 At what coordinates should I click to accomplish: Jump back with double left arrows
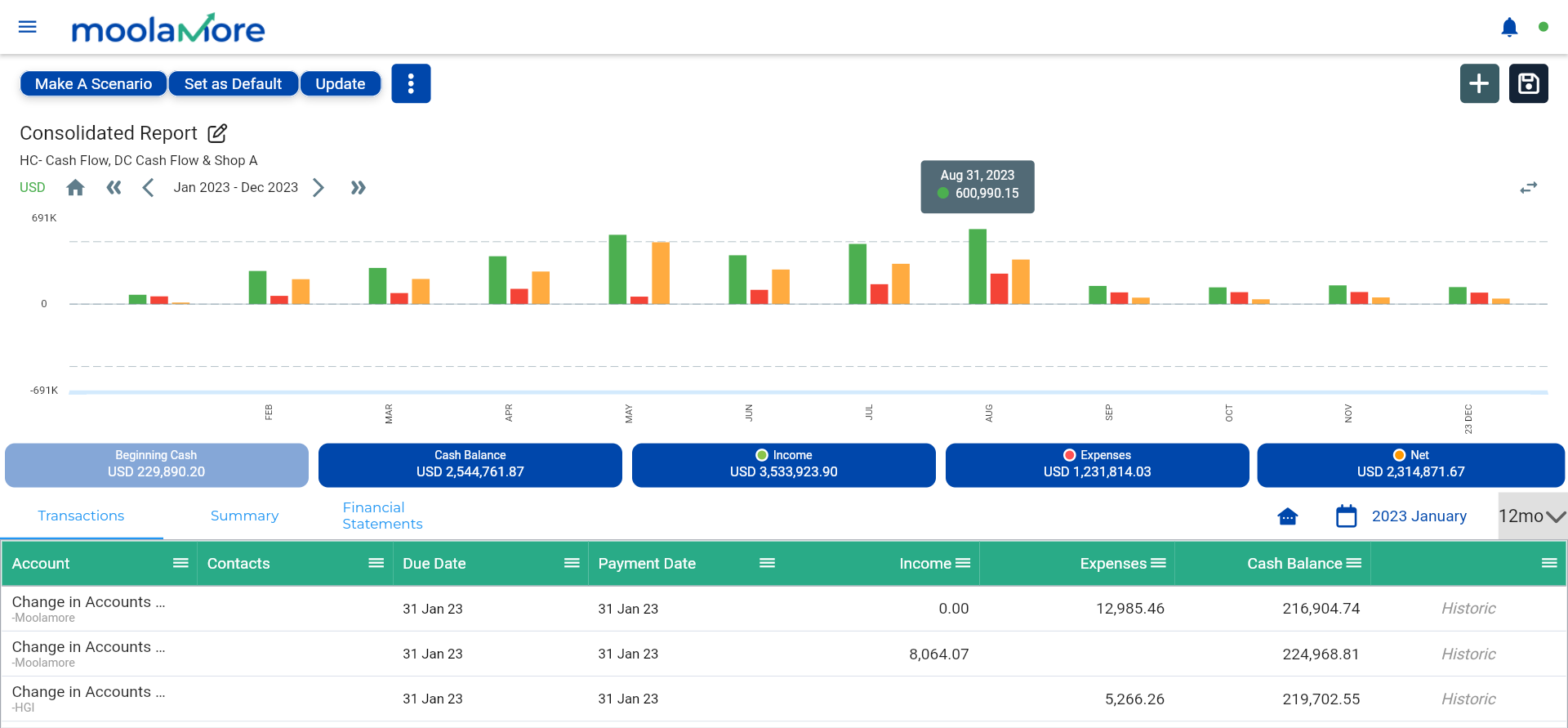114,188
